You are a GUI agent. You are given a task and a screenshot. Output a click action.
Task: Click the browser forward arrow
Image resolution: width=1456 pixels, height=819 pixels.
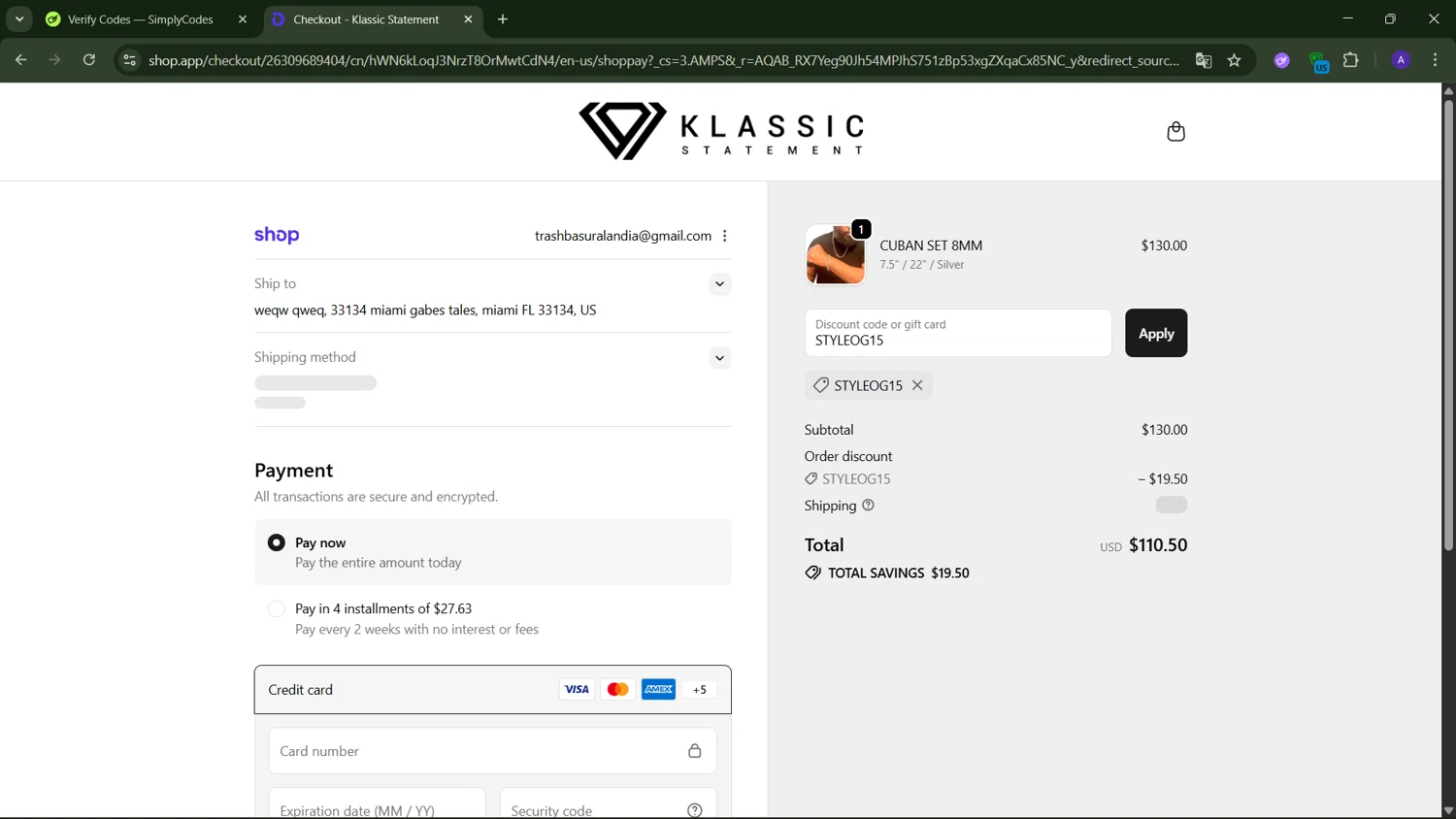[54, 60]
